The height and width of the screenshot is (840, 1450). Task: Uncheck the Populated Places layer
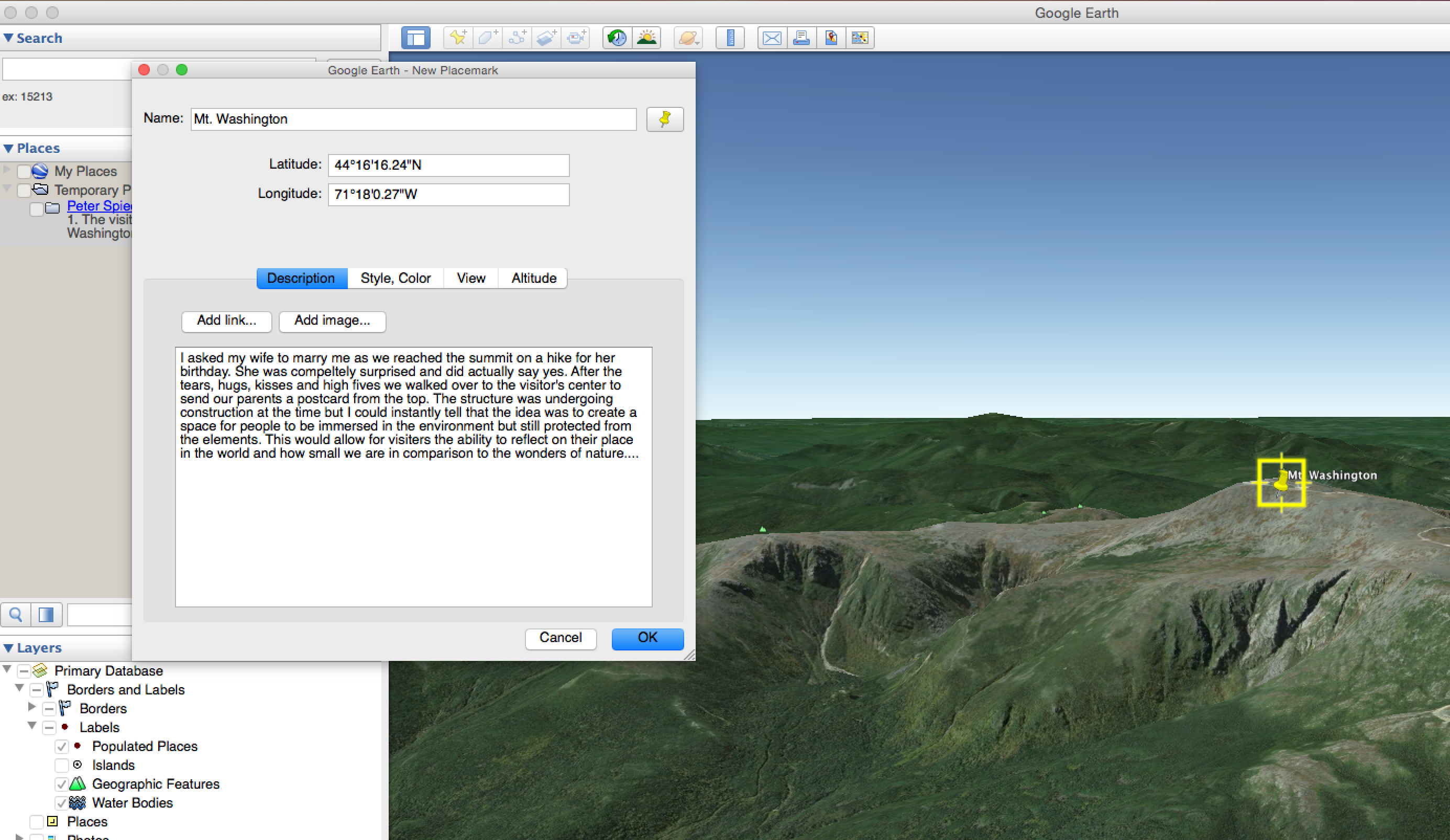[62, 746]
